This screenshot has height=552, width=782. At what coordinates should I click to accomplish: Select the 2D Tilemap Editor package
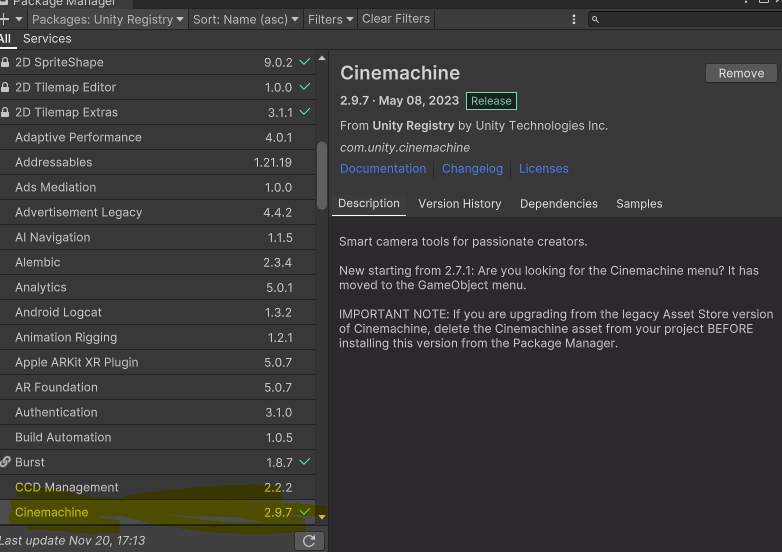click(x=158, y=87)
